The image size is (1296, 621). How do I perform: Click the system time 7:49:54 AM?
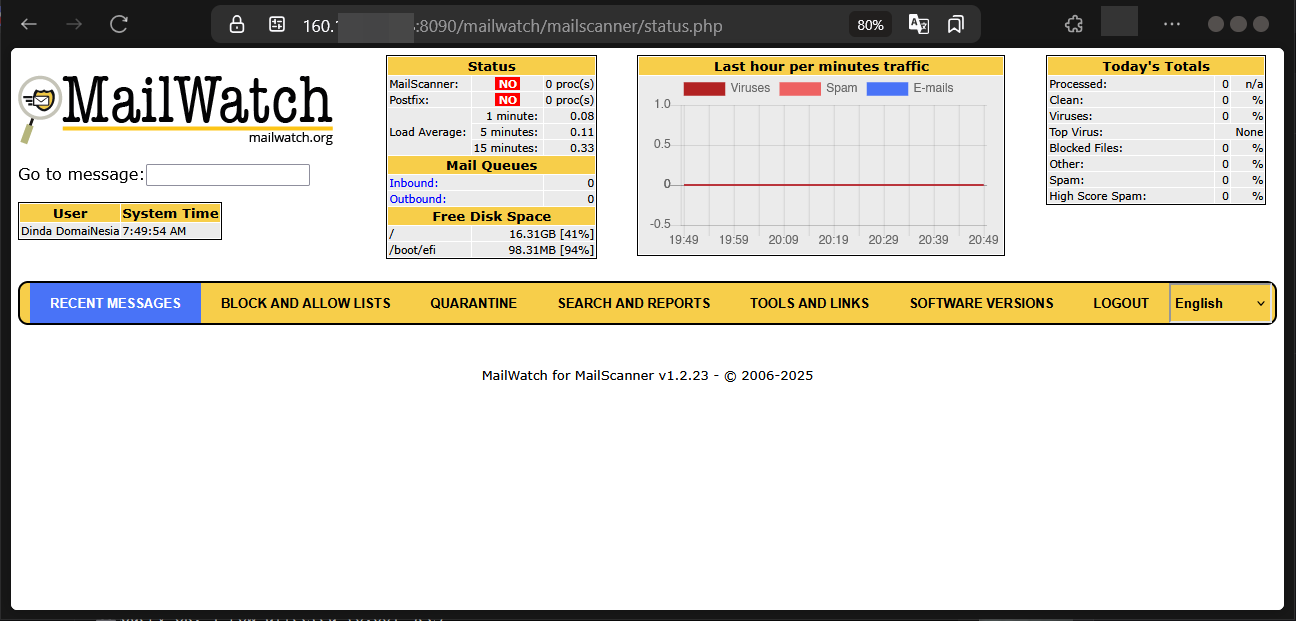tap(154, 231)
